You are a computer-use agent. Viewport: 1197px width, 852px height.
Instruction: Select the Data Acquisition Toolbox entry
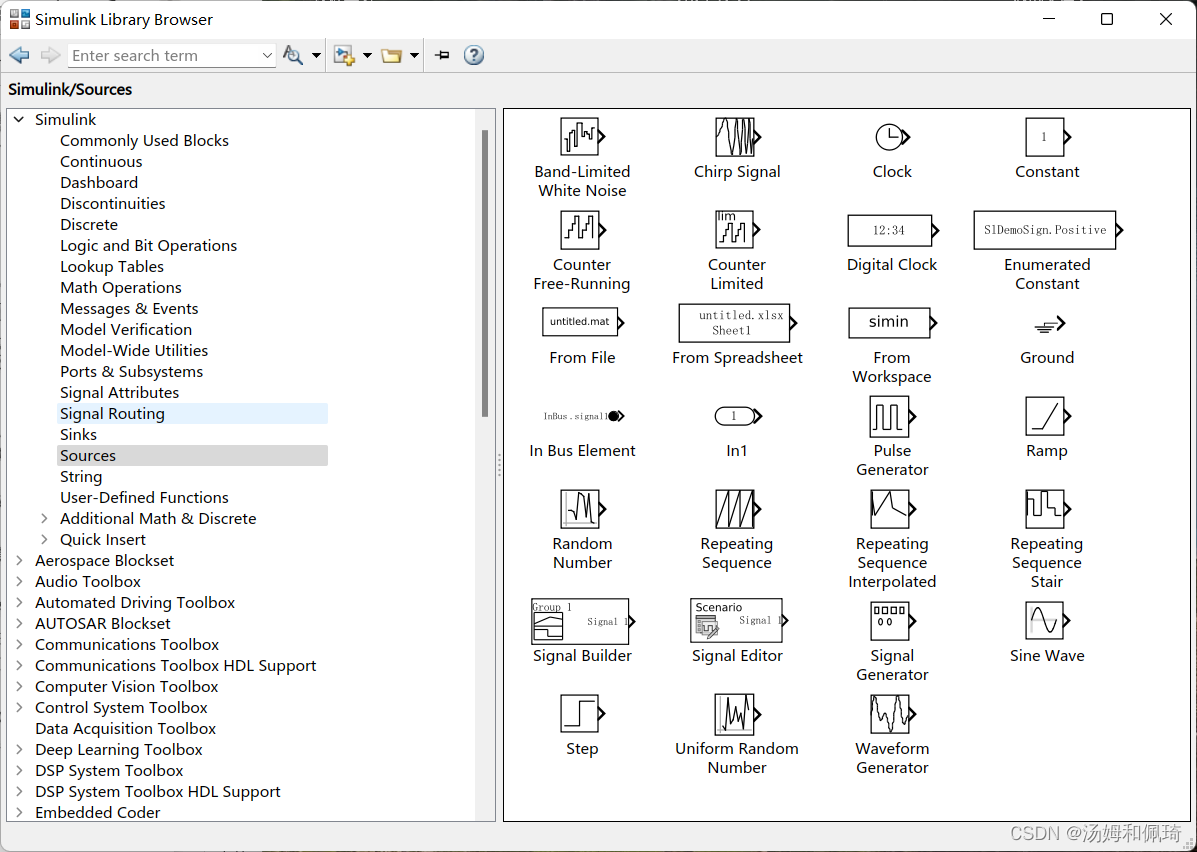(126, 729)
